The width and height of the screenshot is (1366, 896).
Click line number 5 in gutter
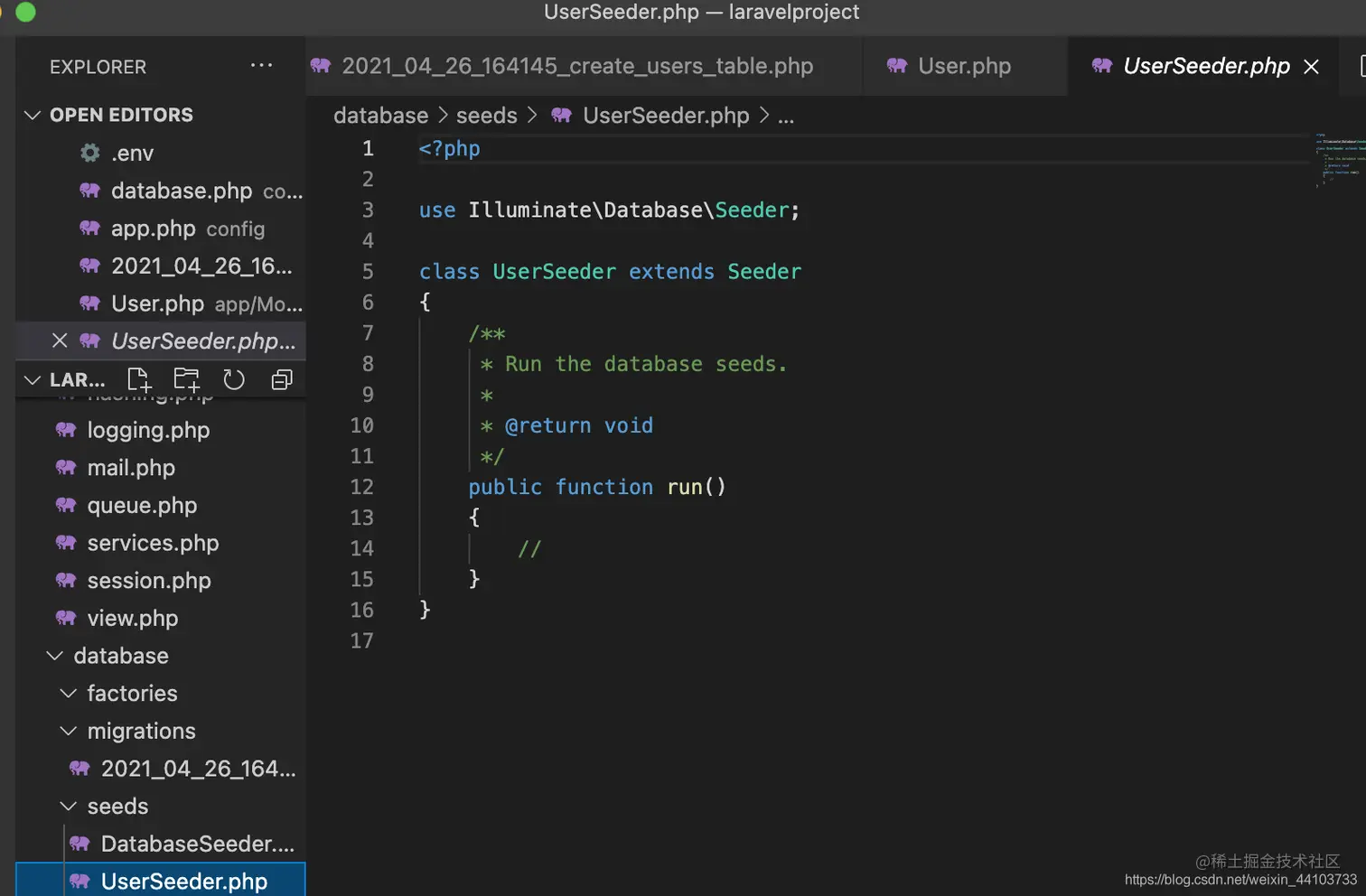tap(367, 271)
